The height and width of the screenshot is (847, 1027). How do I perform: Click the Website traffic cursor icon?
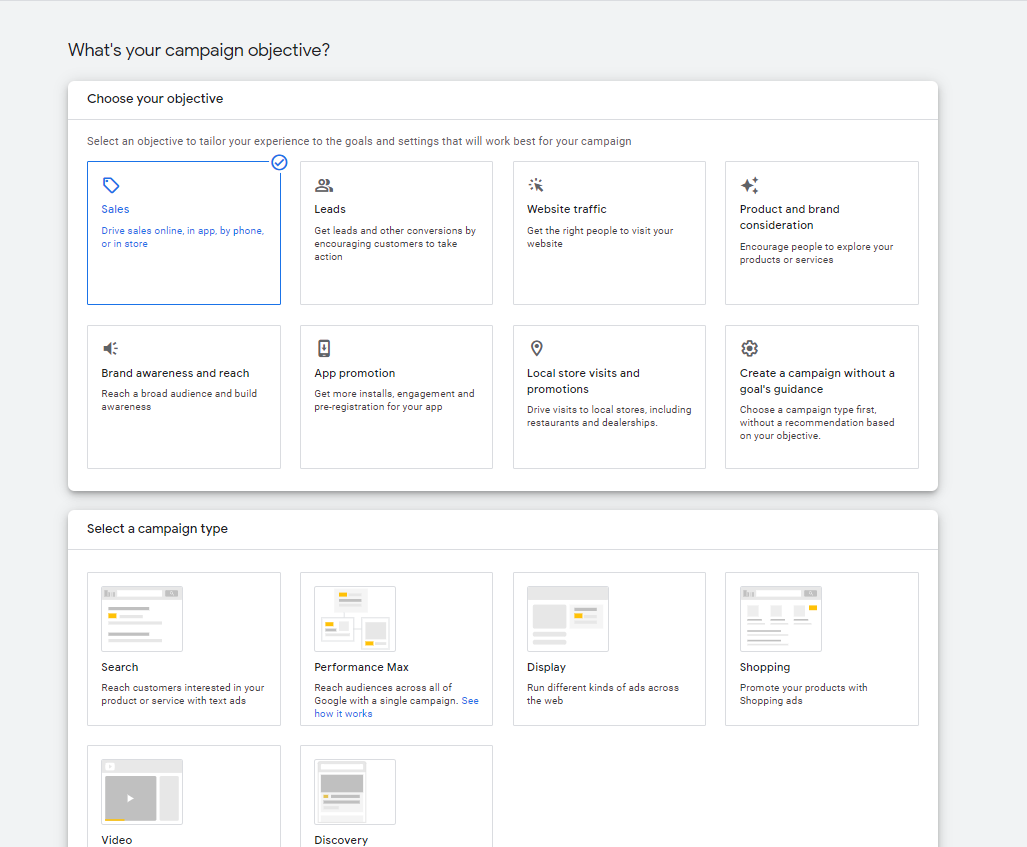click(x=536, y=185)
